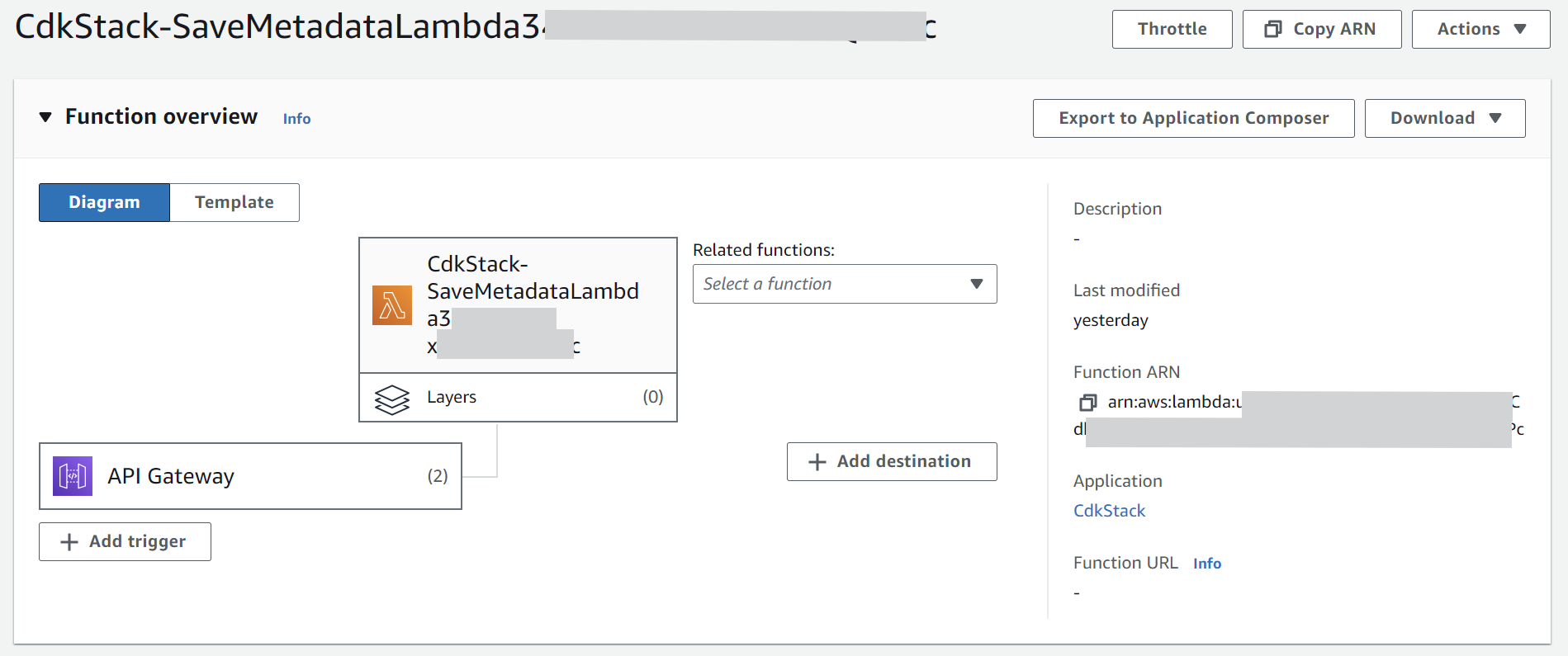Click the copy icon in Copy ARN button
This screenshot has height=656, width=1568.
point(1273,30)
